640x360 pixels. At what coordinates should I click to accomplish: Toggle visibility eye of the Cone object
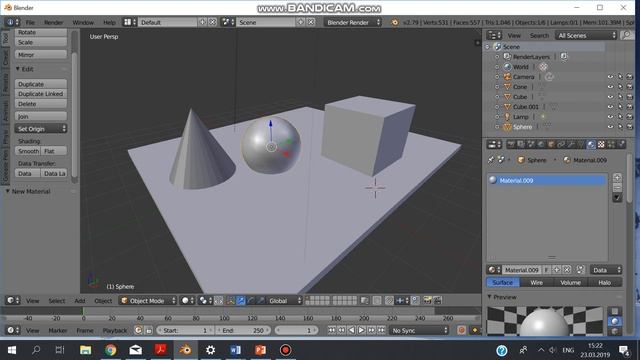(610, 87)
